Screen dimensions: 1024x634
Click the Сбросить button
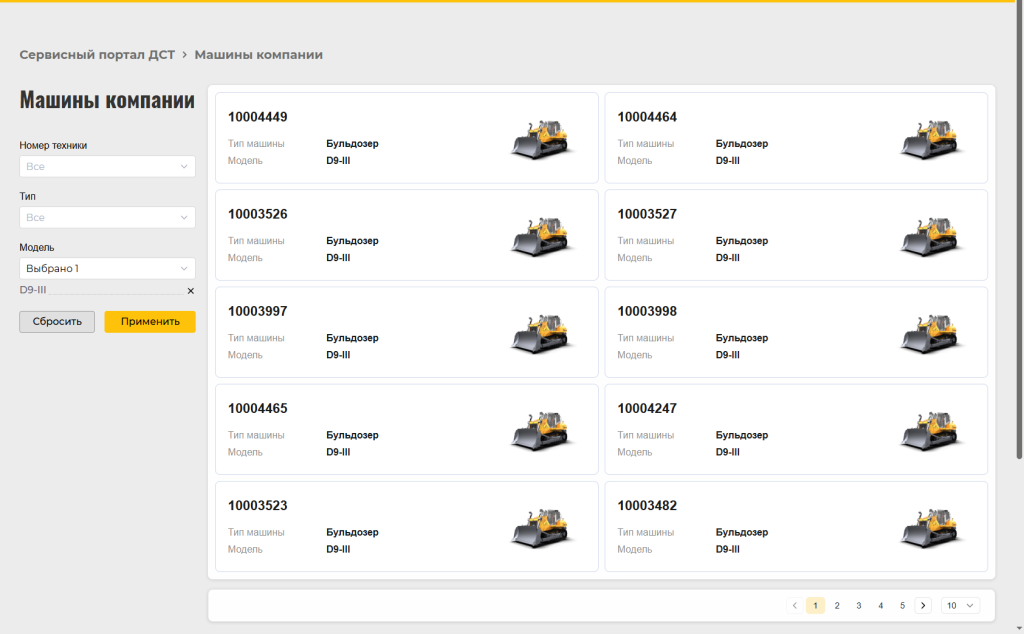pos(57,321)
